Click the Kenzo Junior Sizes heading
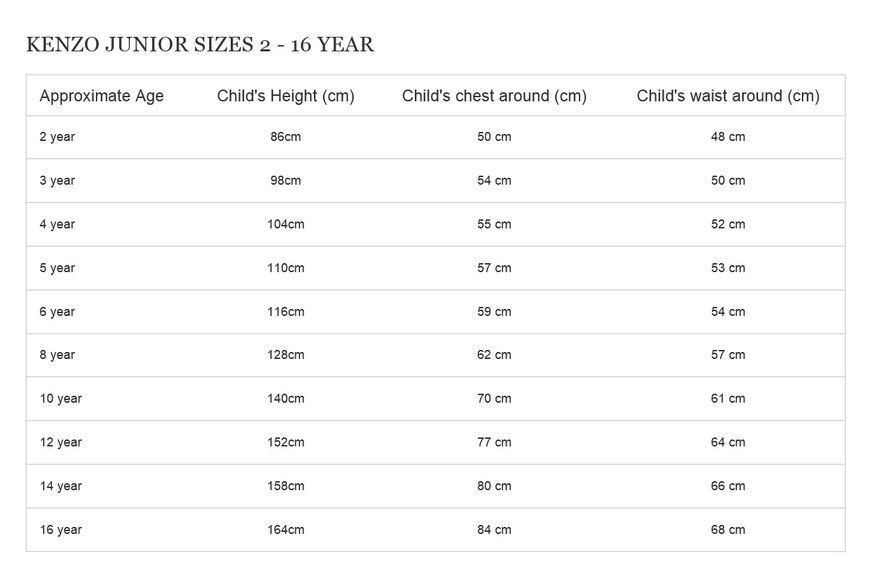Screen dimensions: 870x586 [200, 44]
